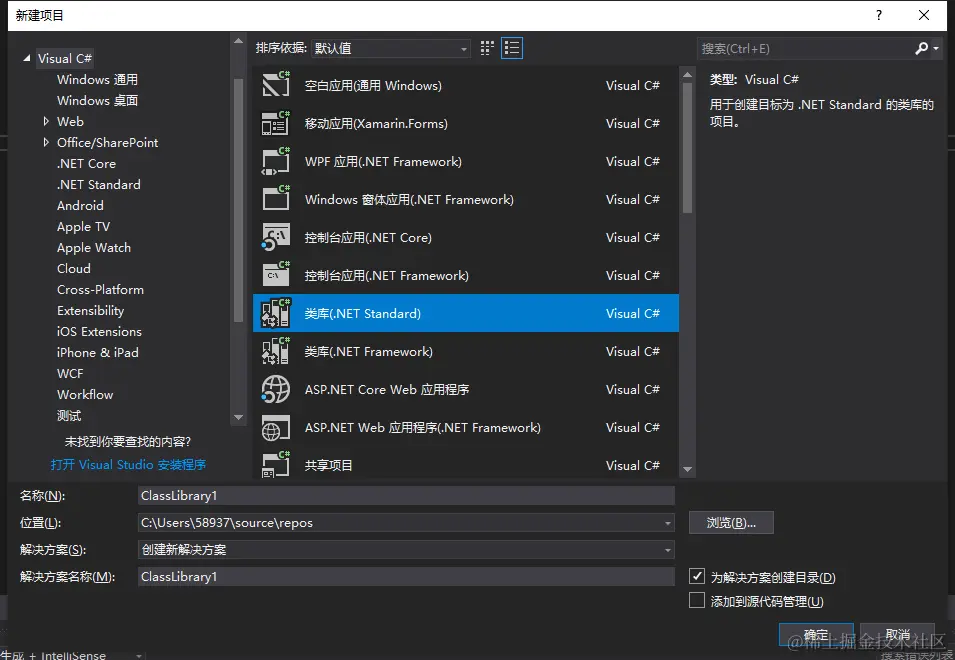The width and height of the screenshot is (955, 660).
Task: Click category tree scrollbar down arrow
Action: (239, 418)
